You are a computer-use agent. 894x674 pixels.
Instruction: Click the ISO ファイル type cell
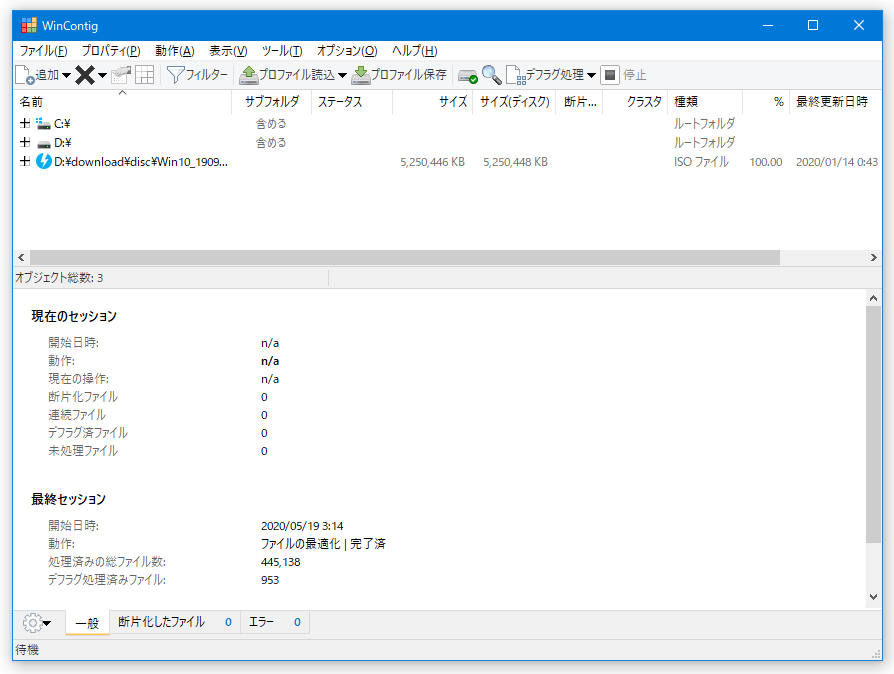701,162
